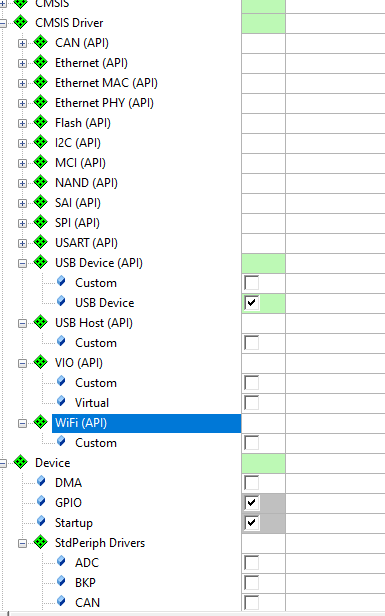
Task: Collapse the StdPeriph Drivers node
Action: tap(22, 544)
